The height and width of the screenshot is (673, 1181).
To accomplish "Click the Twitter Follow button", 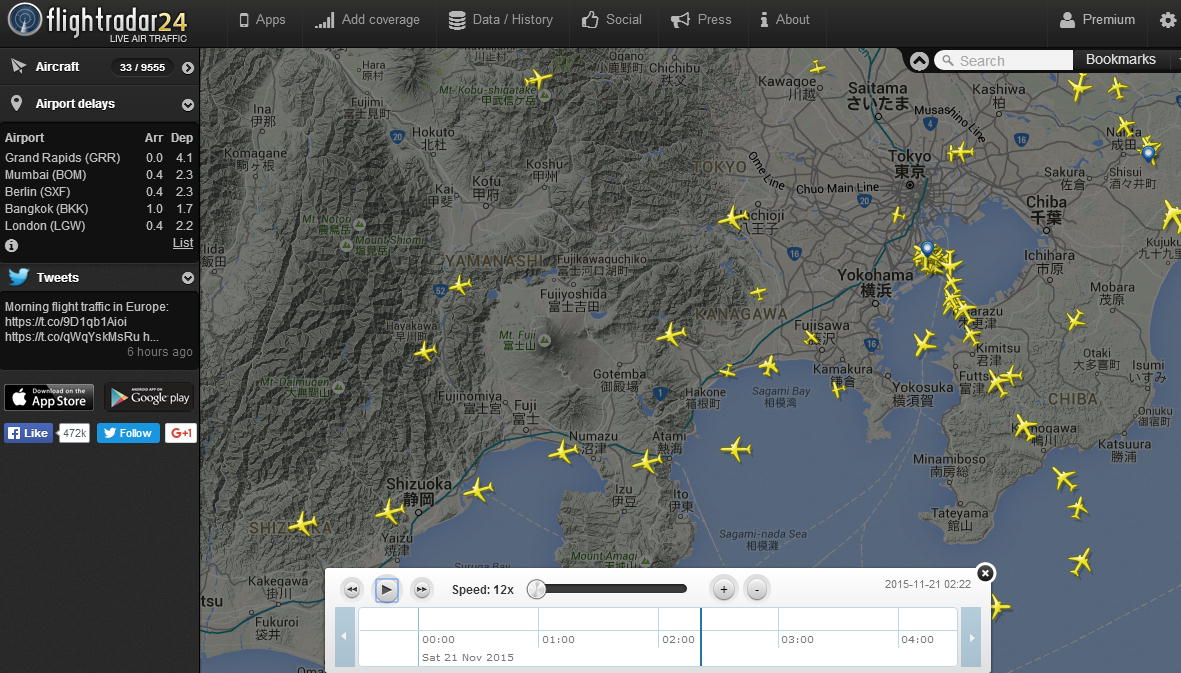I will [128, 433].
